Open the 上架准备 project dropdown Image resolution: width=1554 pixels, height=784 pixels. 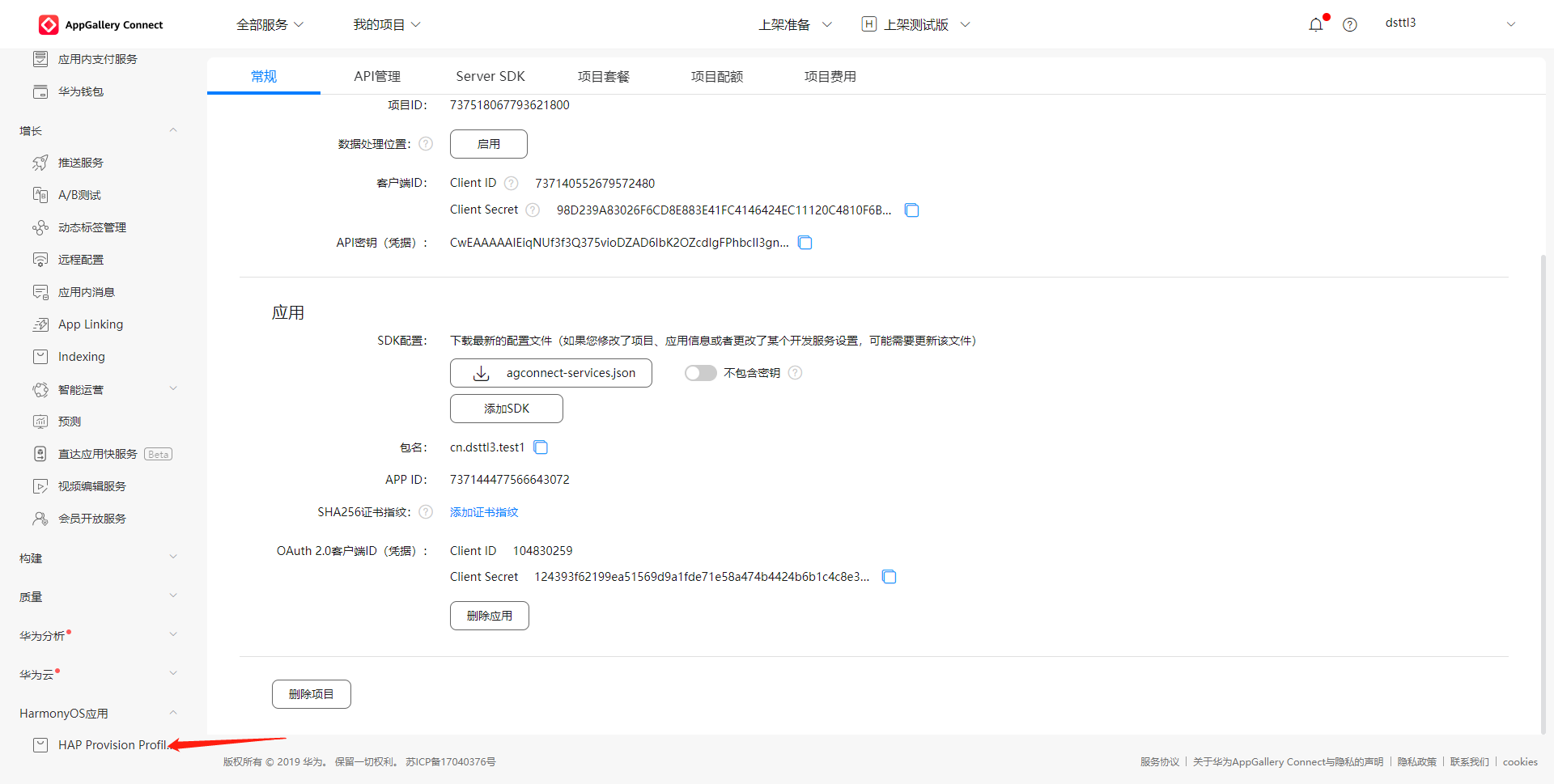pos(795,25)
